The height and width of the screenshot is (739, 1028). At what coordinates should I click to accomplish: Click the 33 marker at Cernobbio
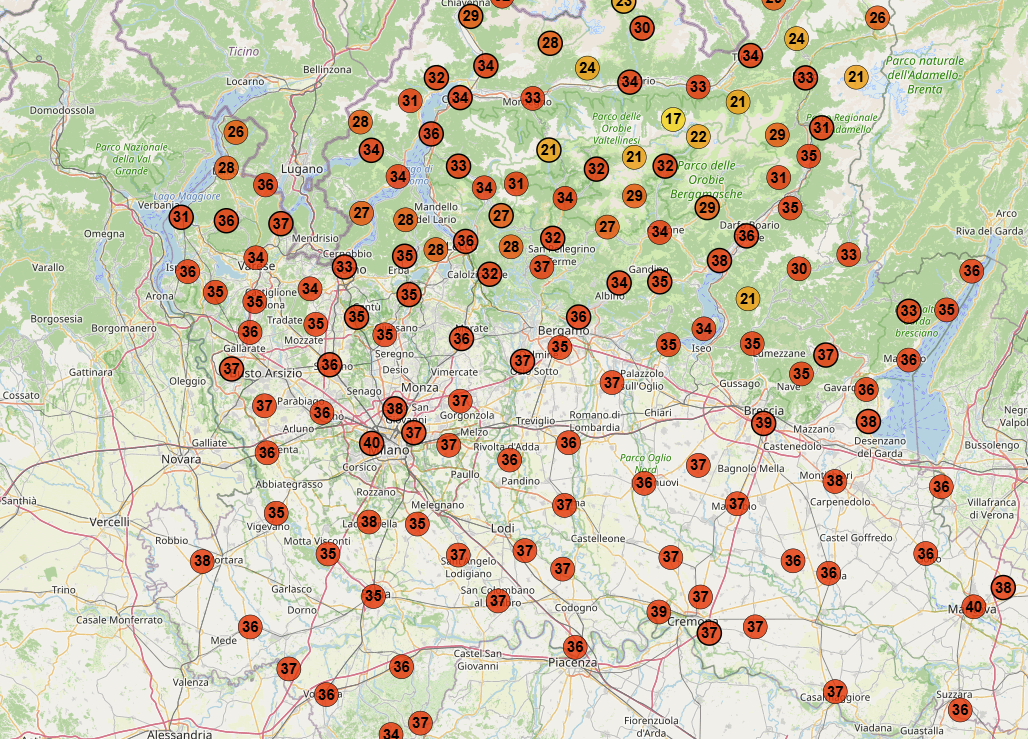[344, 268]
